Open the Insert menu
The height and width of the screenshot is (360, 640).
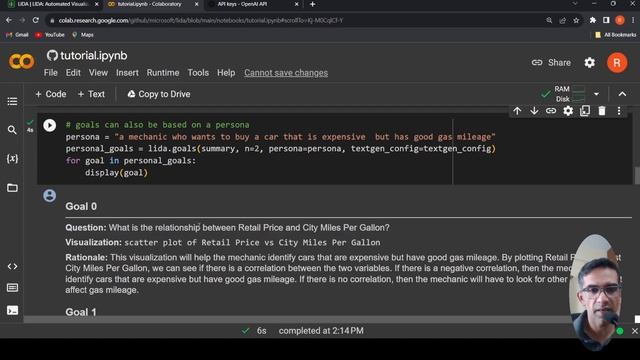127,73
